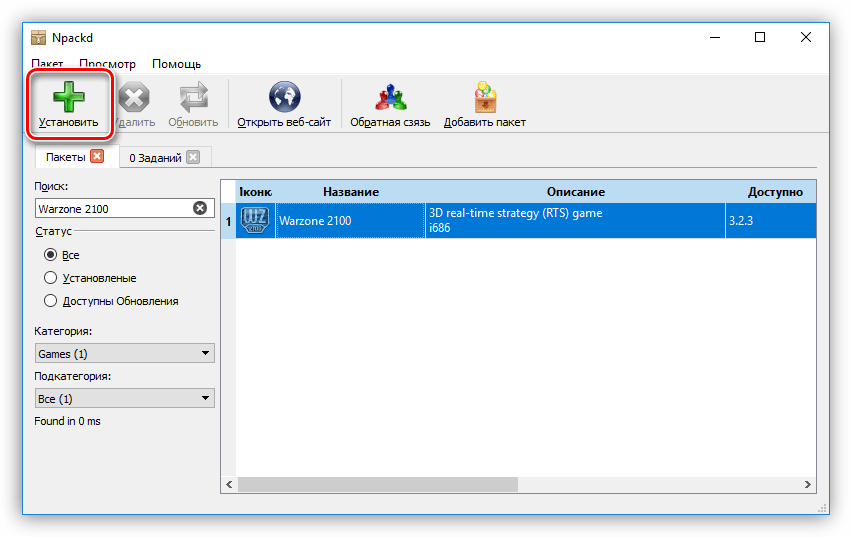Open the Пакет menu
Viewport: 852px width, 537px height.
click(x=47, y=64)
